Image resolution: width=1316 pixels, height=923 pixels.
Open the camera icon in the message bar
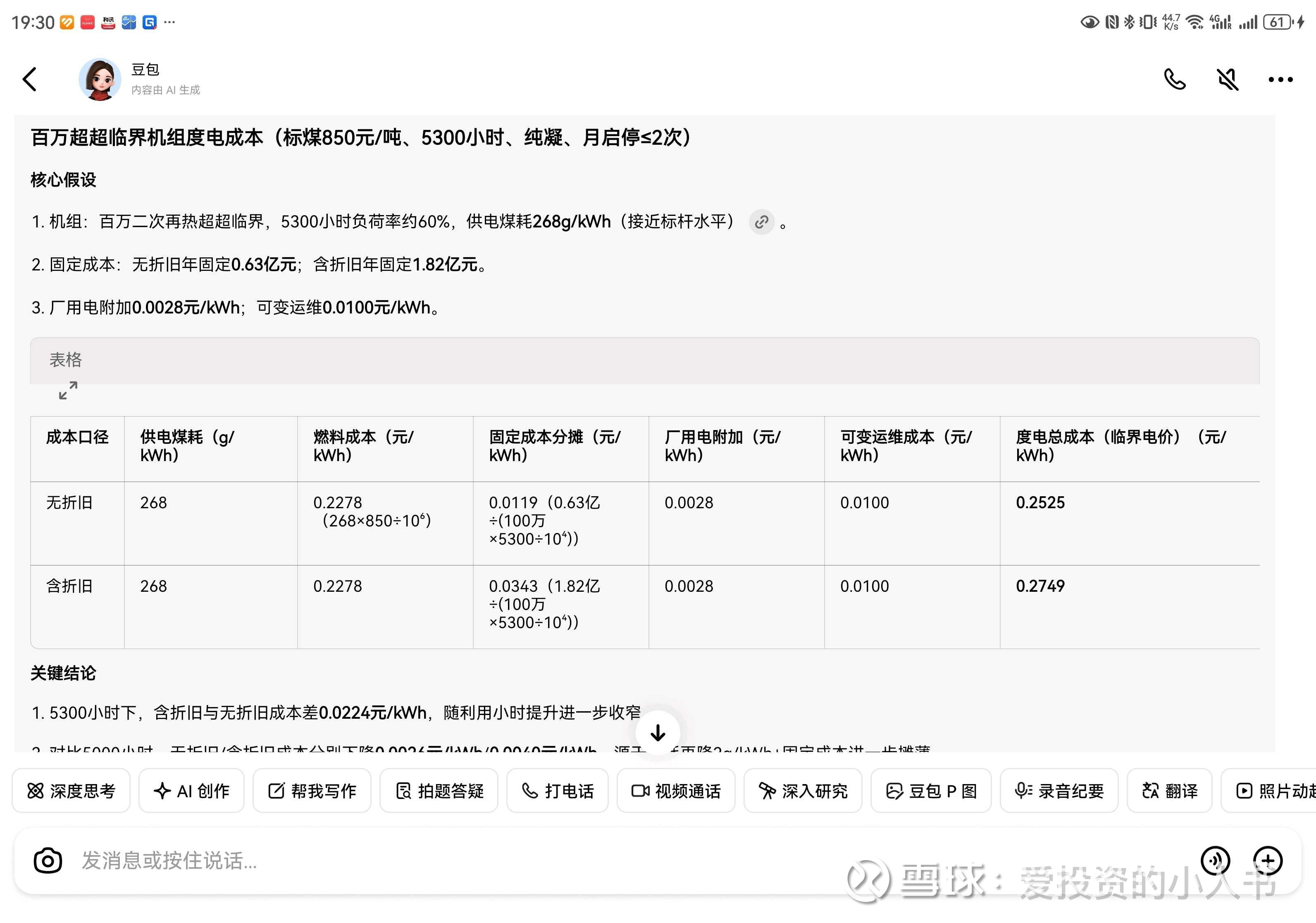(x=48, y=861)
